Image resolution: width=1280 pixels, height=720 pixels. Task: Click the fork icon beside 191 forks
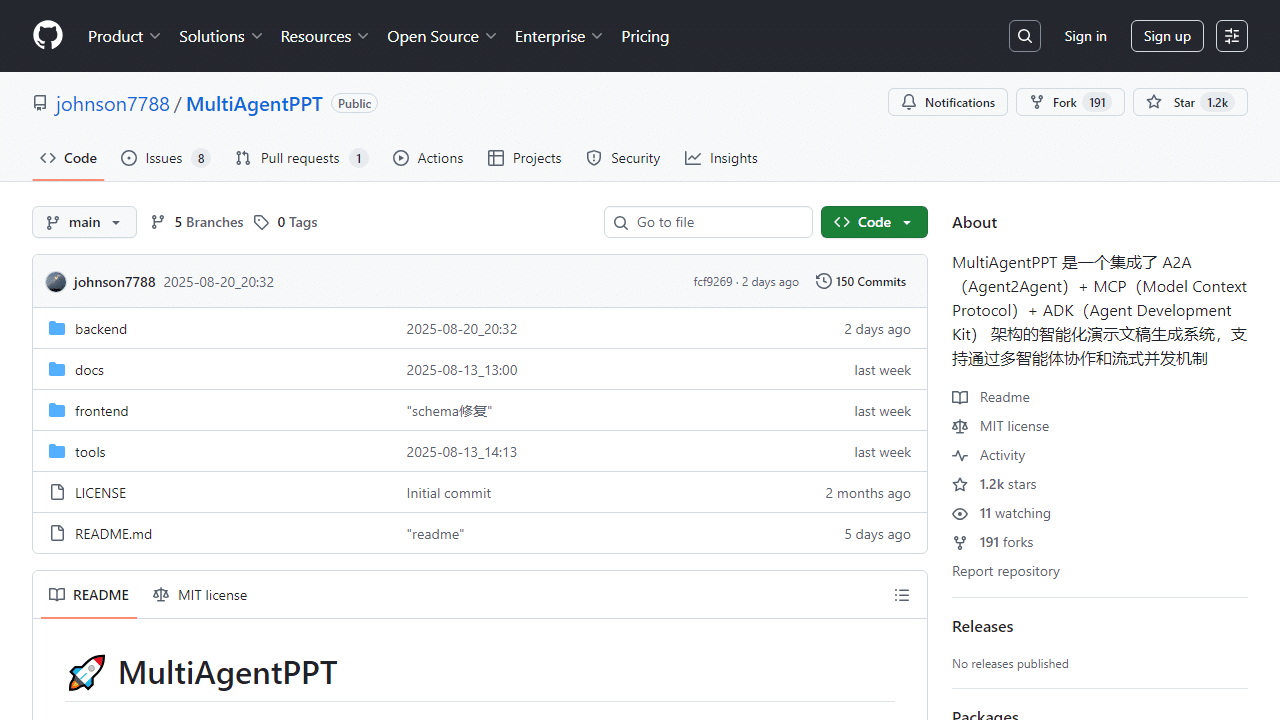coord(960,542)
